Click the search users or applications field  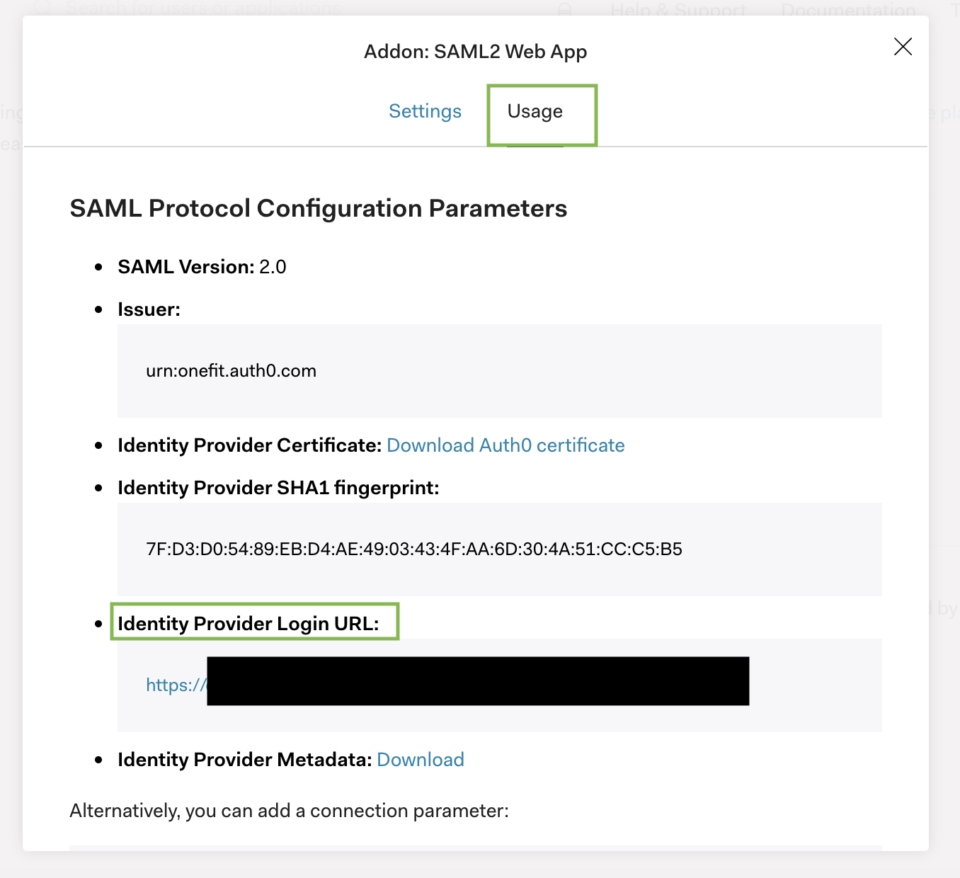click(x=200, y=8)
